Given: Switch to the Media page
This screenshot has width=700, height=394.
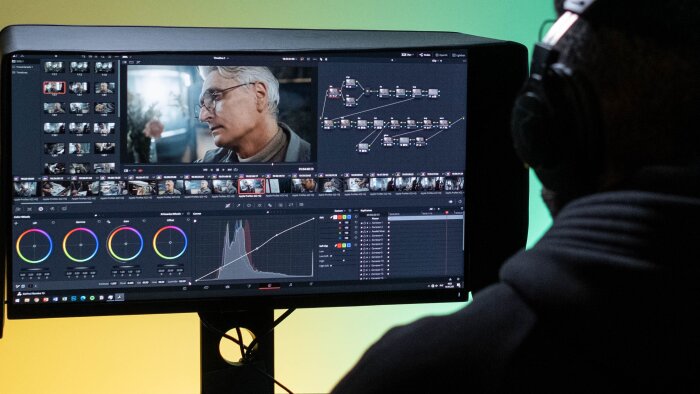Looking at the screenshot, I should tap(185, 287).
